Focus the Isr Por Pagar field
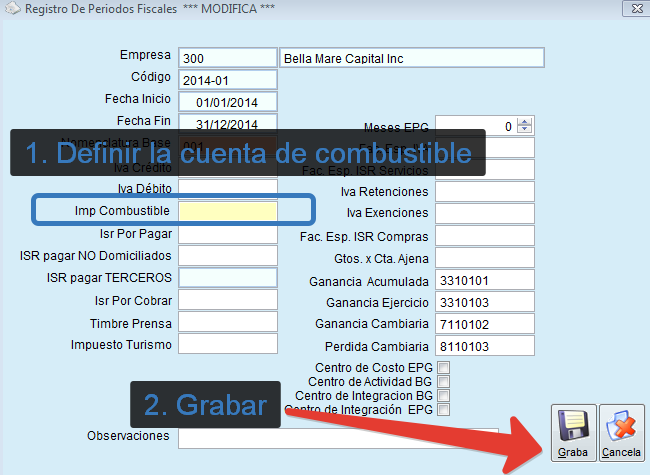 click(x=227, y=233)
